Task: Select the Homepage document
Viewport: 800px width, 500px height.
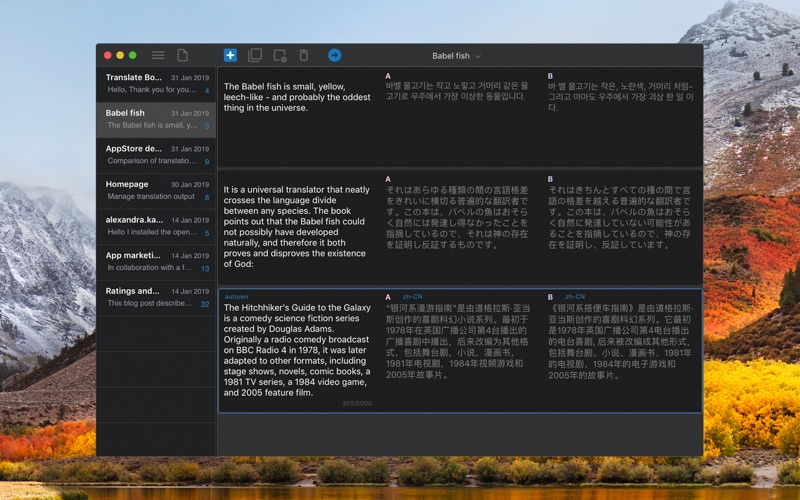Action: [157, 190]
